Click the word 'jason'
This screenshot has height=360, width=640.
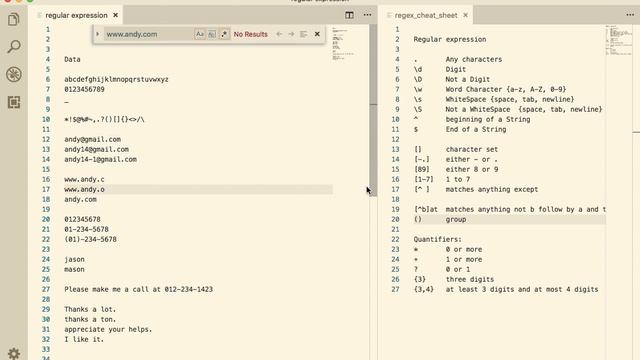coord(74,259)
